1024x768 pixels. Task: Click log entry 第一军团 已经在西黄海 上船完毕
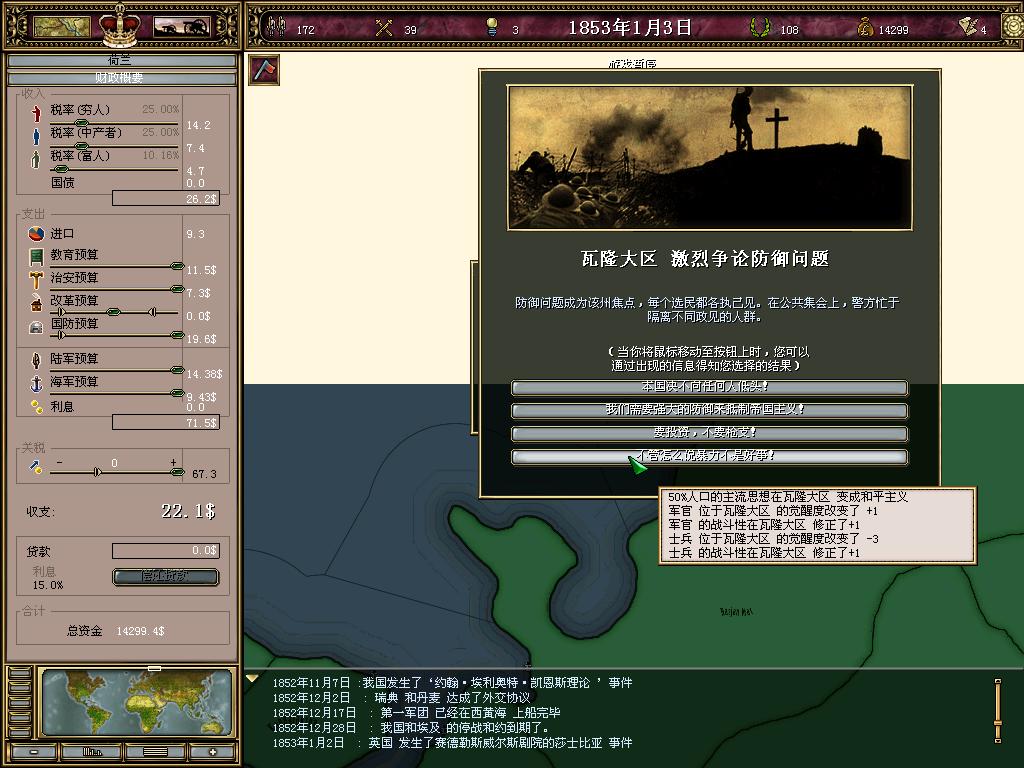tap(416, 713)
